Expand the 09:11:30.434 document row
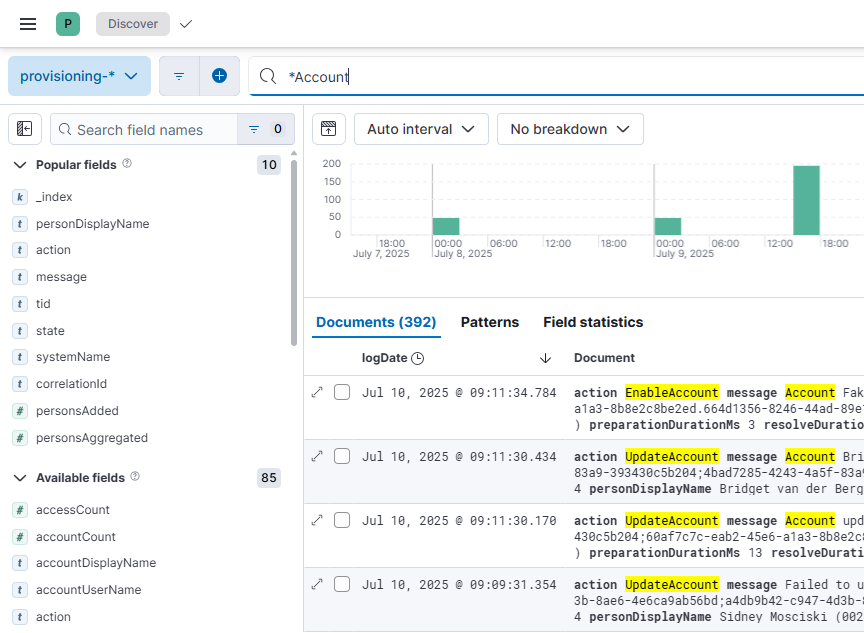 click(x=317, y=456)
